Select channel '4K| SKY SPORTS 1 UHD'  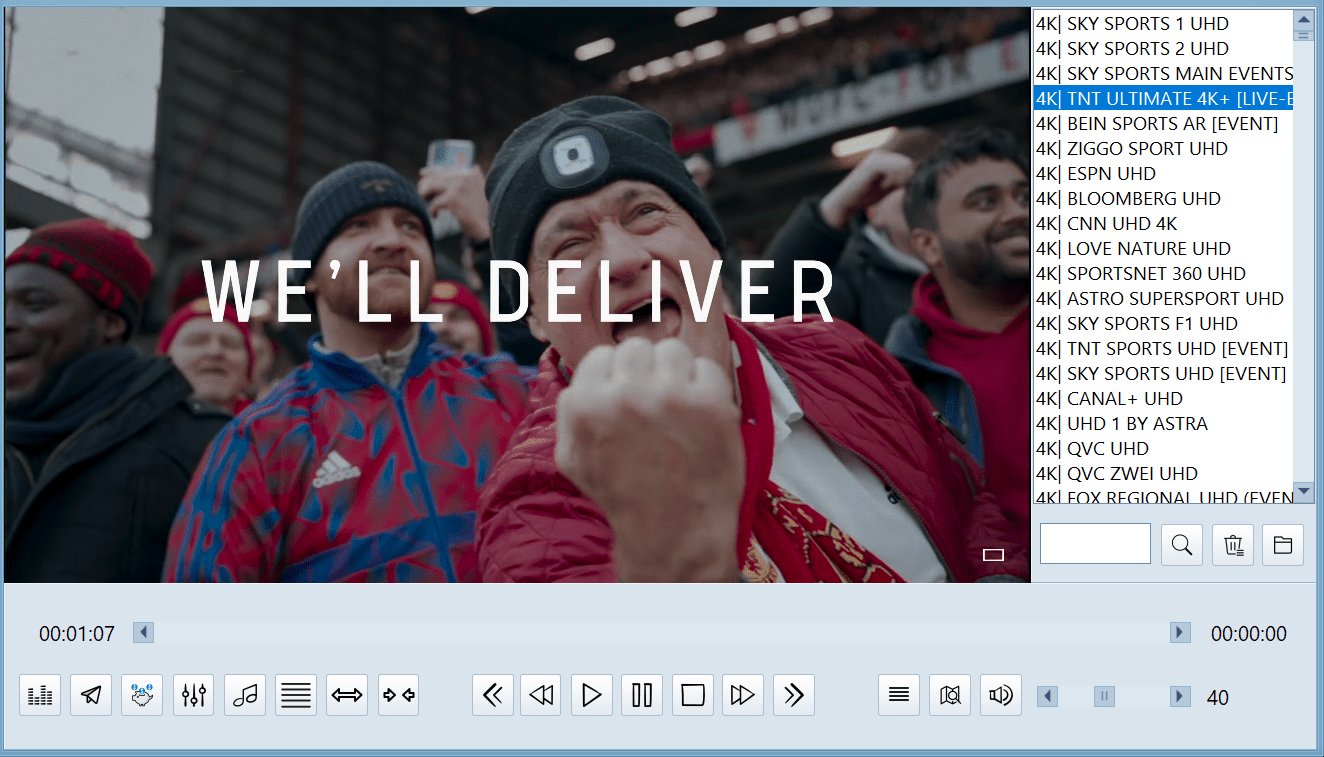1163,23
